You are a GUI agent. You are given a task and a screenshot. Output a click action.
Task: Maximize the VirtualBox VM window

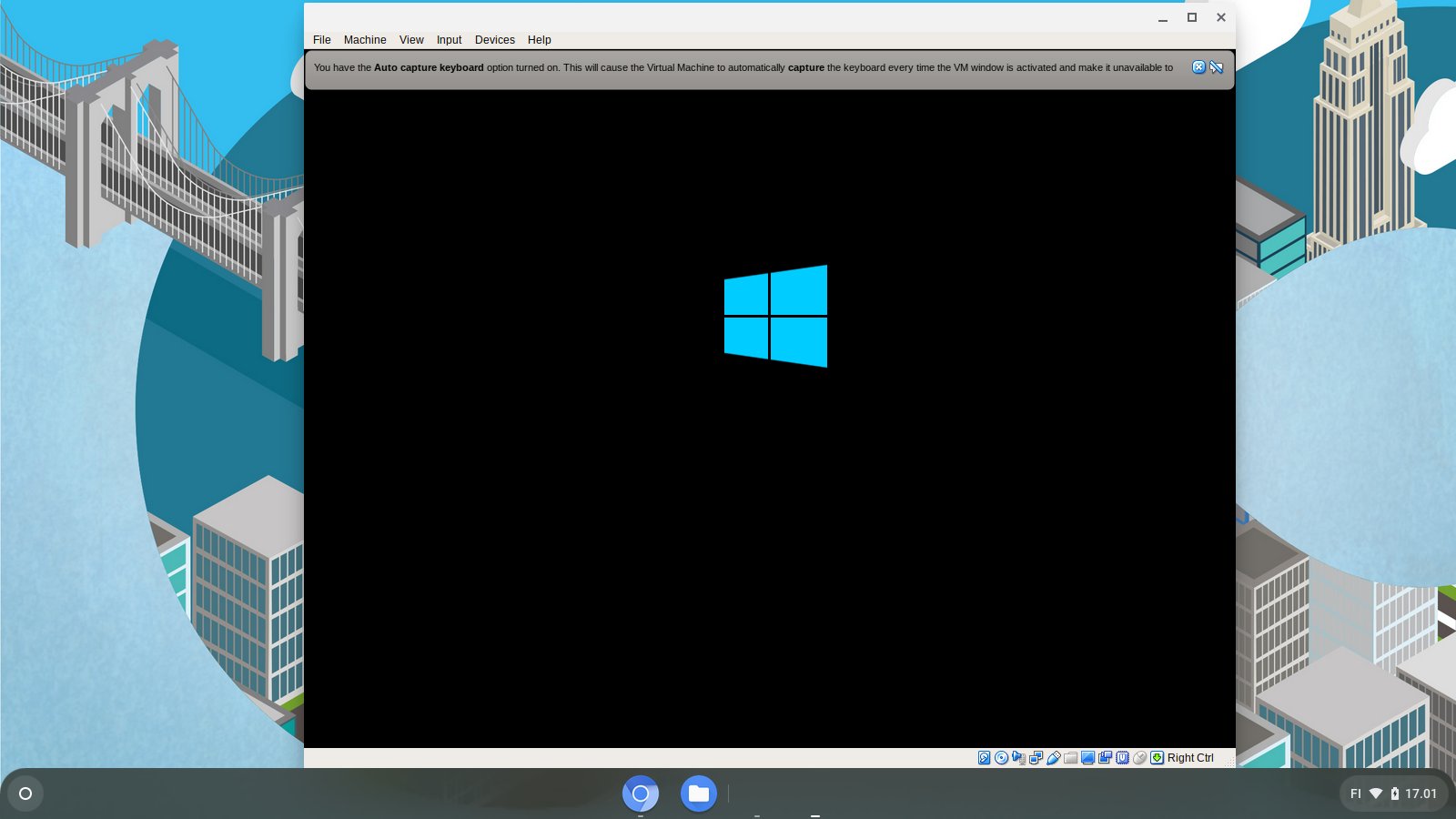[1192, 17]
